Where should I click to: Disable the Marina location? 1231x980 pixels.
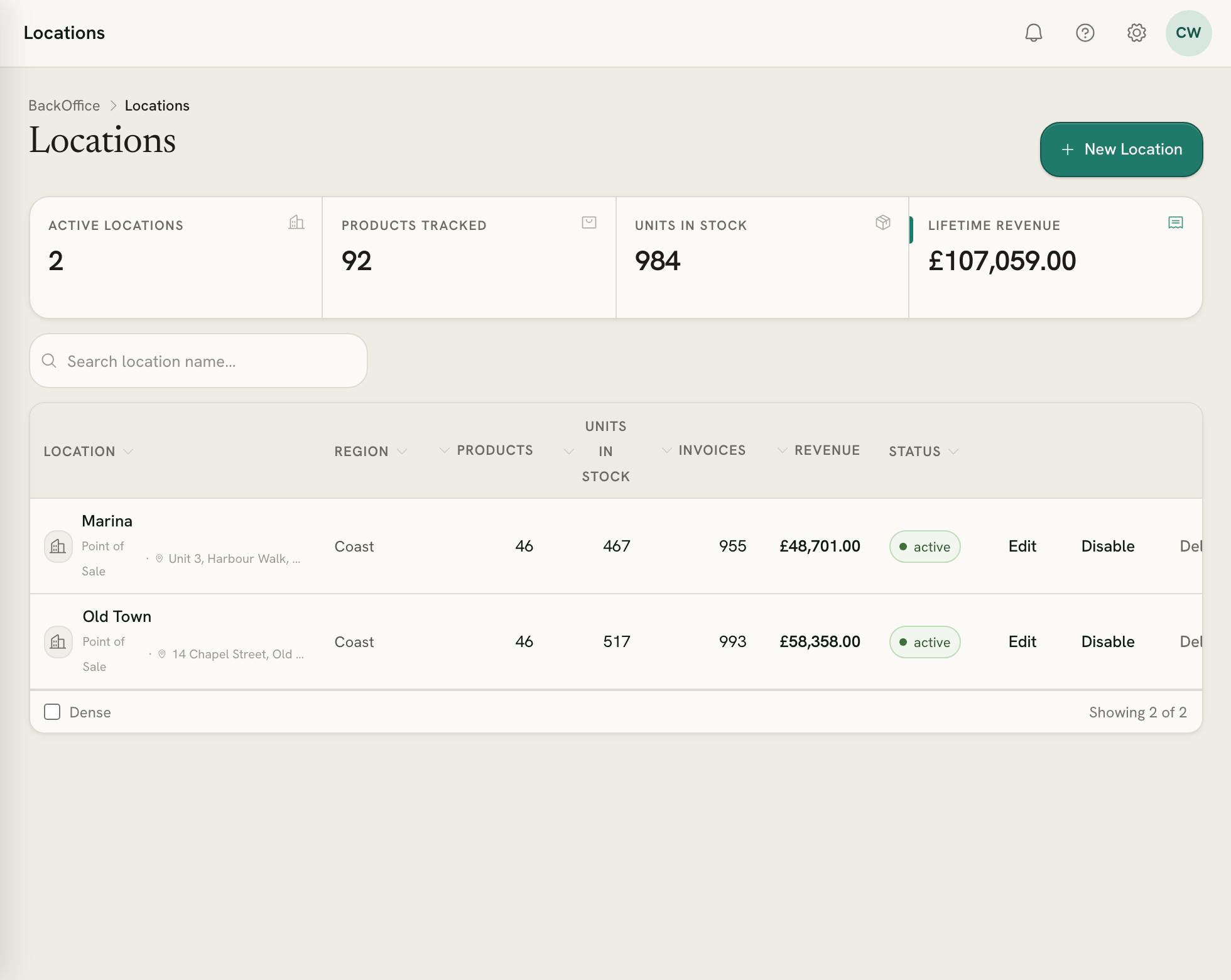pos(1108,546)
